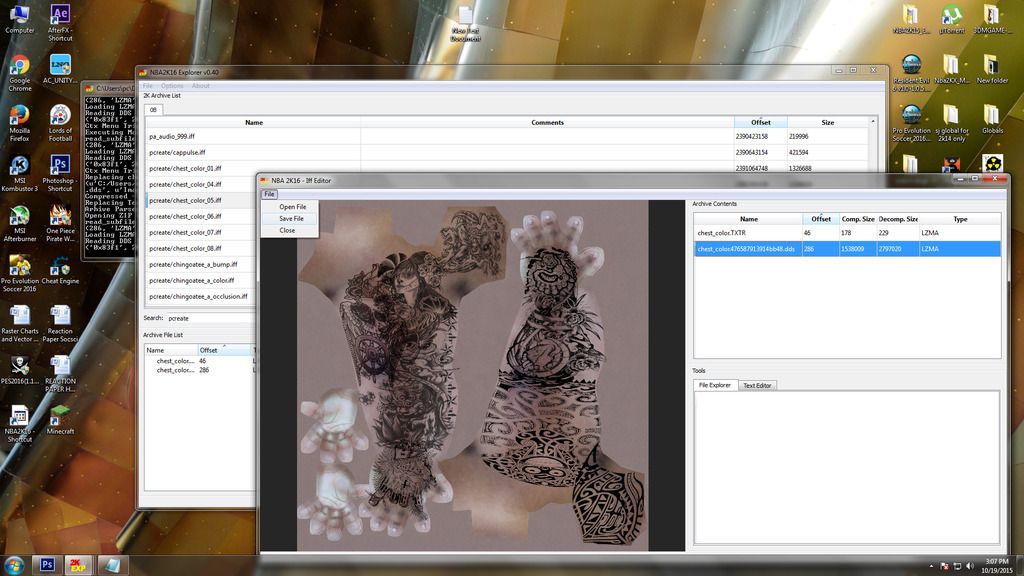Select pcreate/chest_color_01.iff row
Image resolution: width=1024 pixels, height=576 pixels.
(507, 168)
